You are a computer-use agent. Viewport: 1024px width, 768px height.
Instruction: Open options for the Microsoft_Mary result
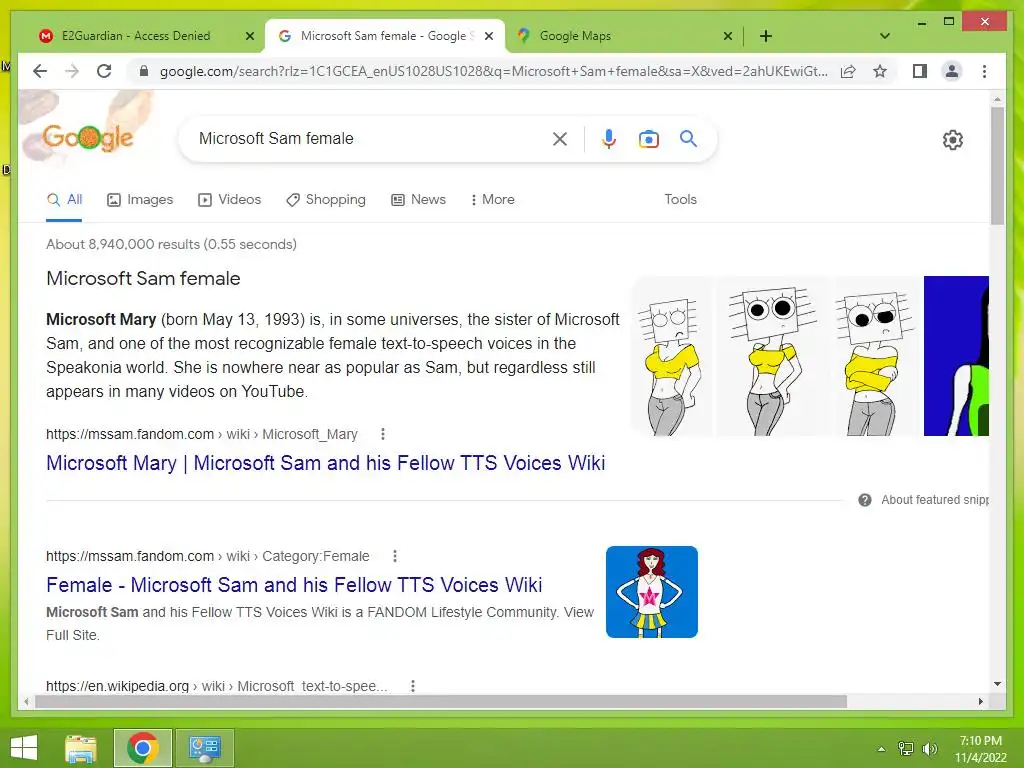[x=383, y=434]
